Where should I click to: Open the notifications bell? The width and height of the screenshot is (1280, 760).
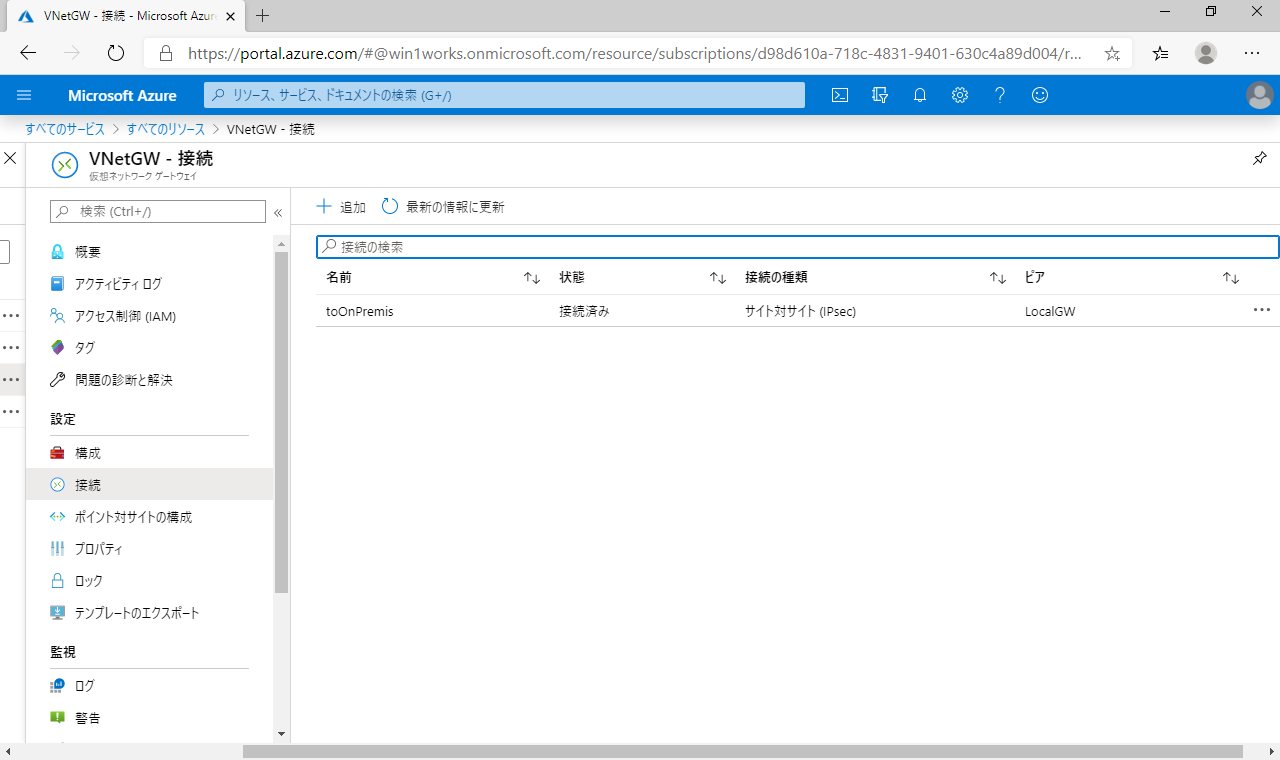pyautogui.click(x=920, y=95)
